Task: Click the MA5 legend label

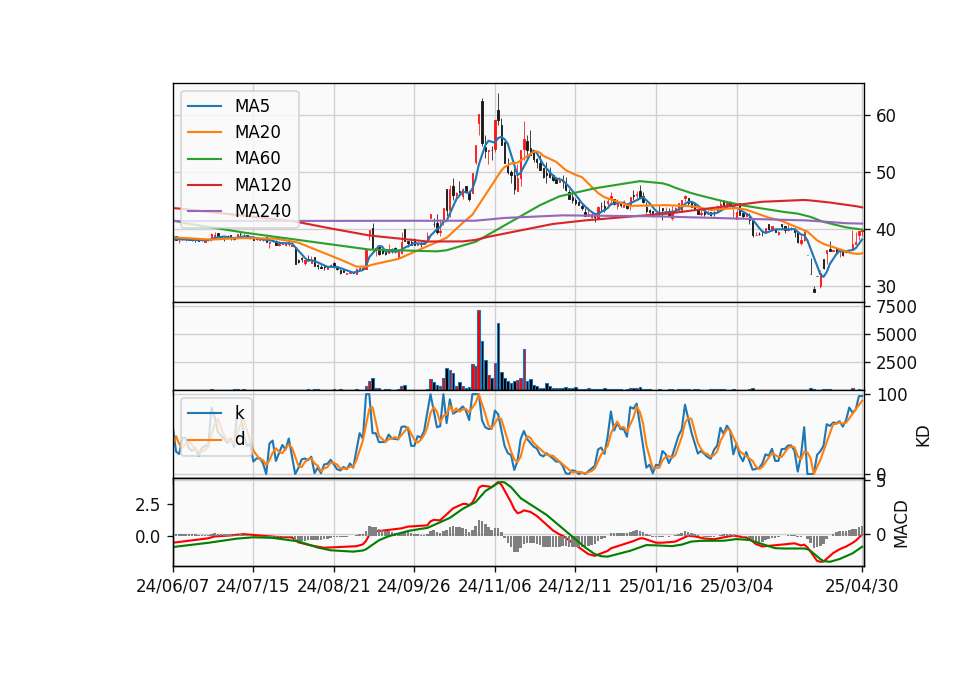Action: coord(252,106)
